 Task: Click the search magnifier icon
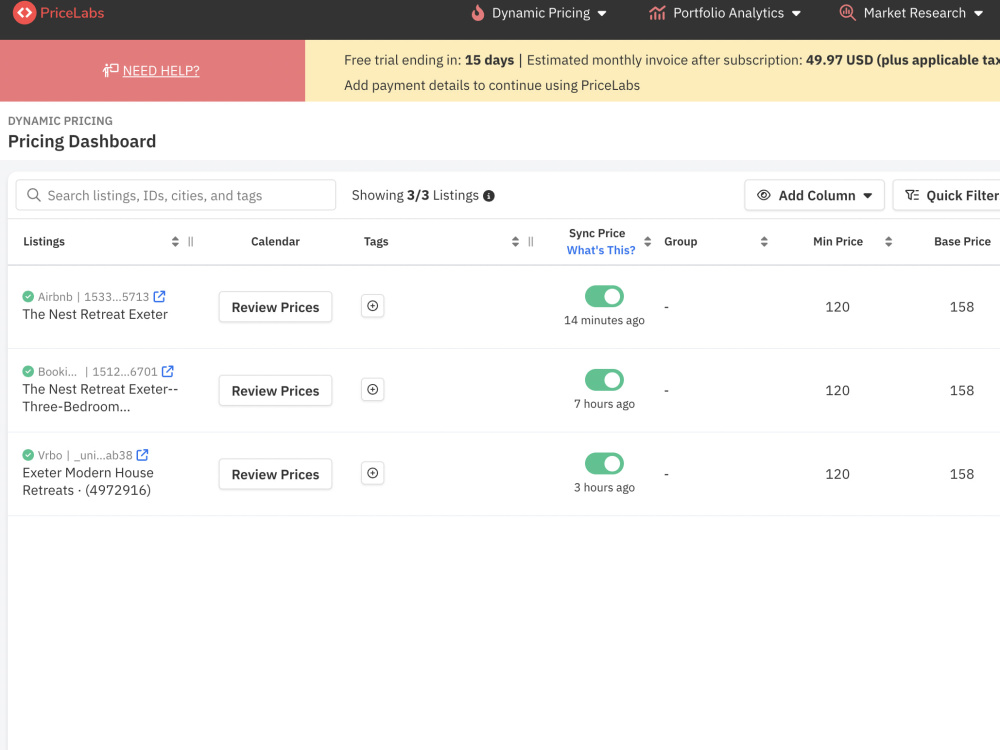point(34,195)
